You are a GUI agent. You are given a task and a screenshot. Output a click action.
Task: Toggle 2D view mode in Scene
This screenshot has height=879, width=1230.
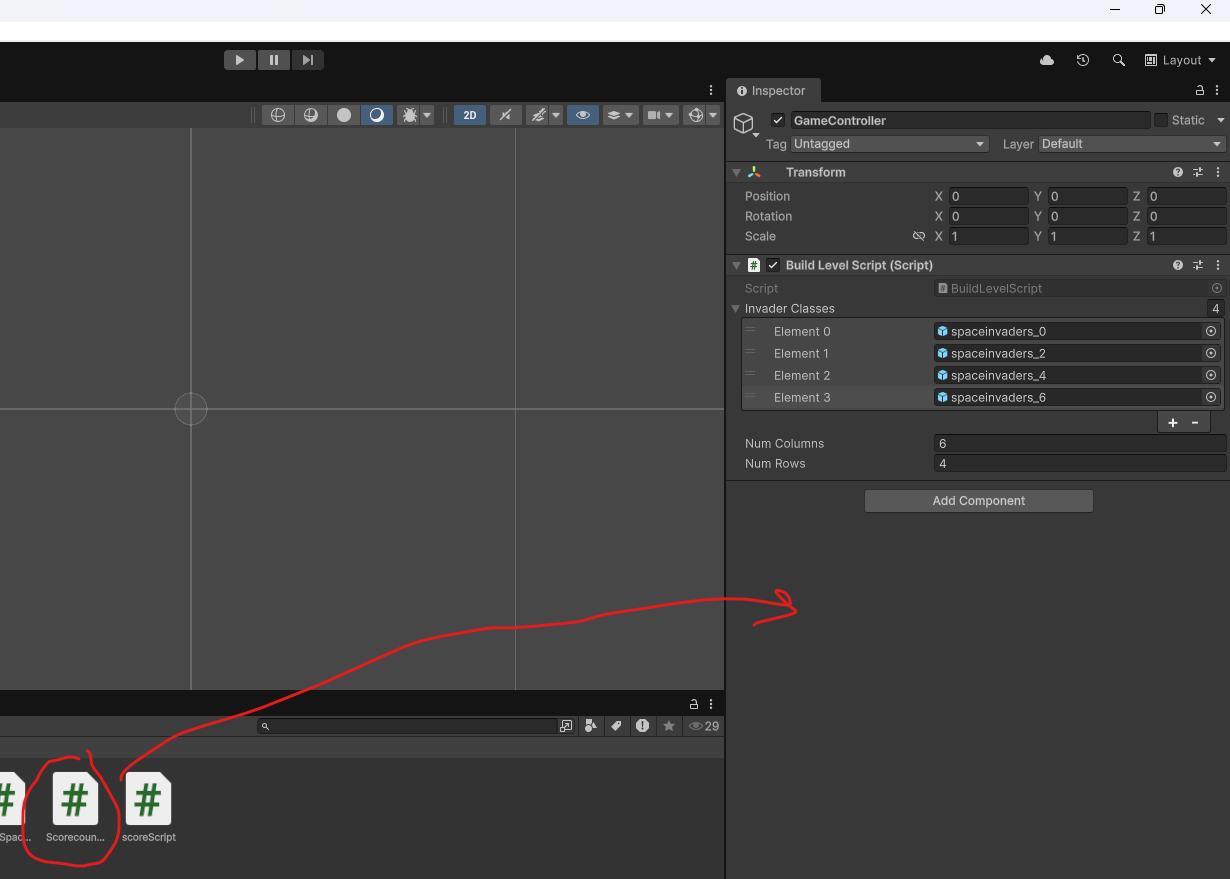click(470, 115)
